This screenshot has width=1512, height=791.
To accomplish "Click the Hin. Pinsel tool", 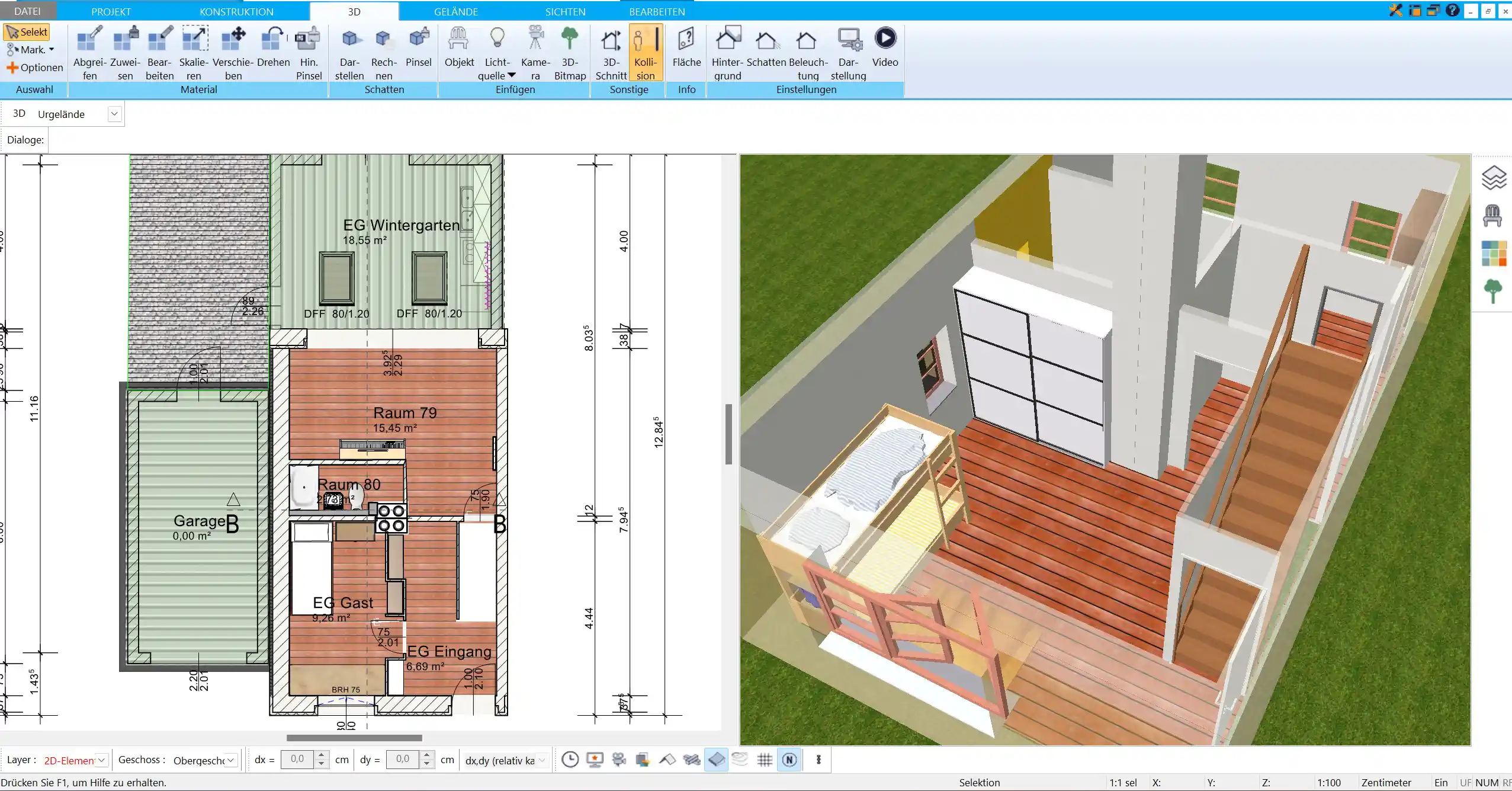I will point(309,53).
